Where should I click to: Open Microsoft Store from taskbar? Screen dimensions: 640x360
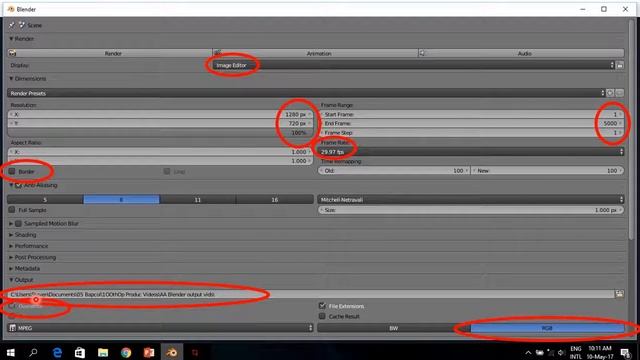[80, 352]
